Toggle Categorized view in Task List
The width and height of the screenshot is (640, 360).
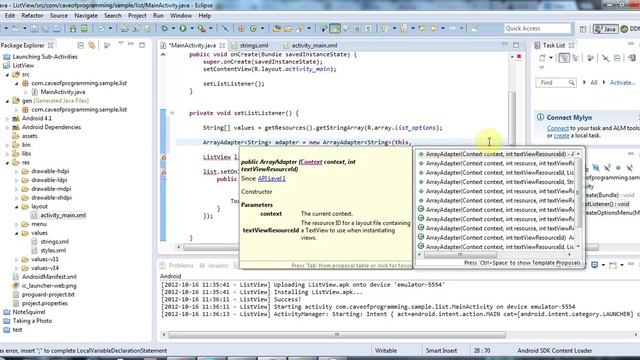pyautogui.click(x=564, y=58)
